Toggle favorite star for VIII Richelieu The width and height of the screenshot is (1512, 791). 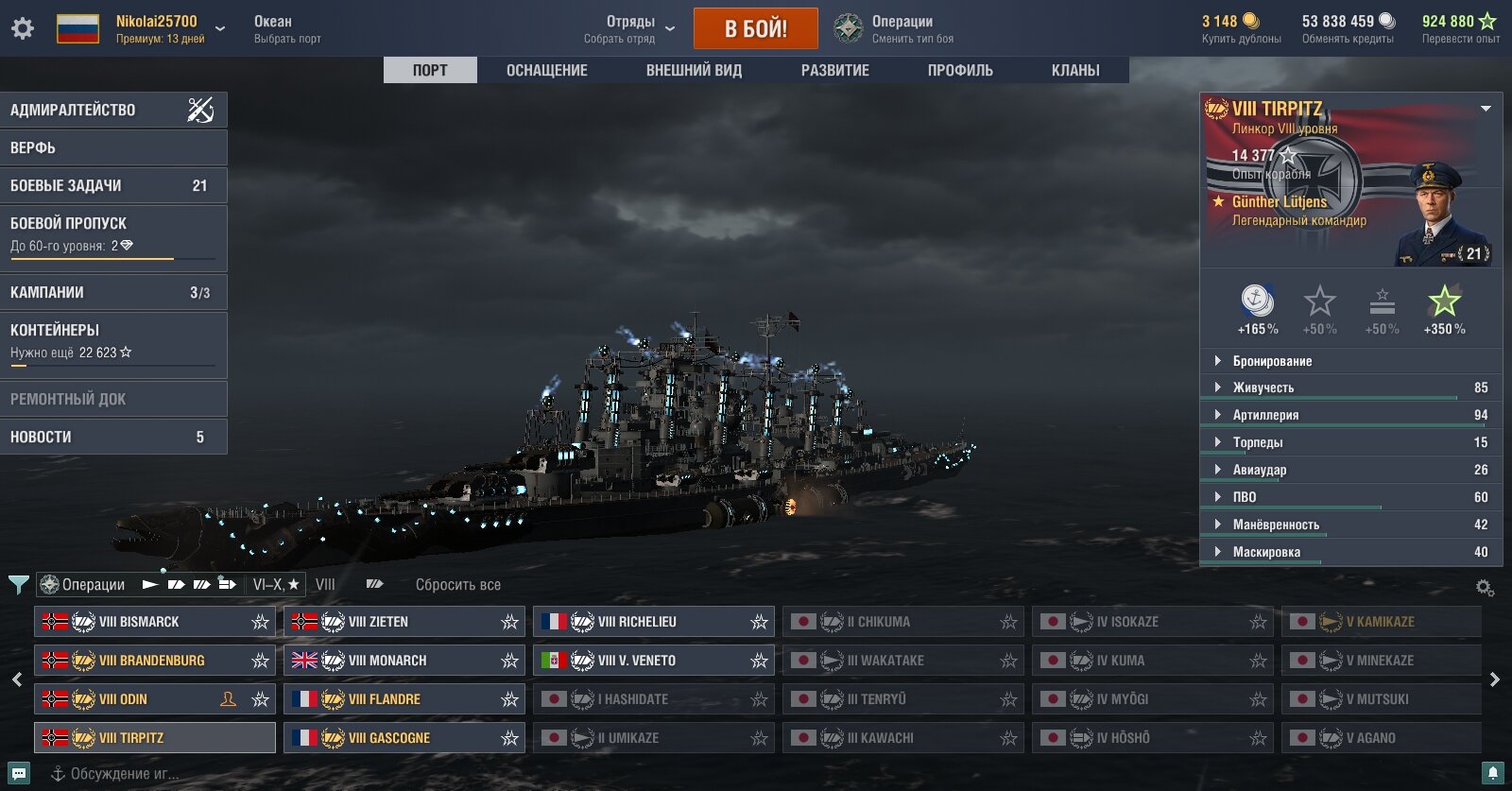tap(759, 622)
